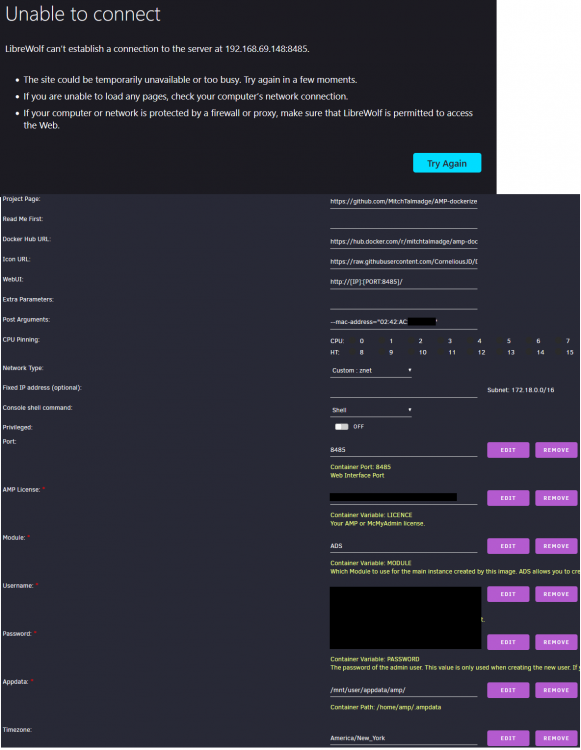Screen dimensions: 581x750
Task: Check CPU 0 pinning checkbox
Action: point(353,341)
